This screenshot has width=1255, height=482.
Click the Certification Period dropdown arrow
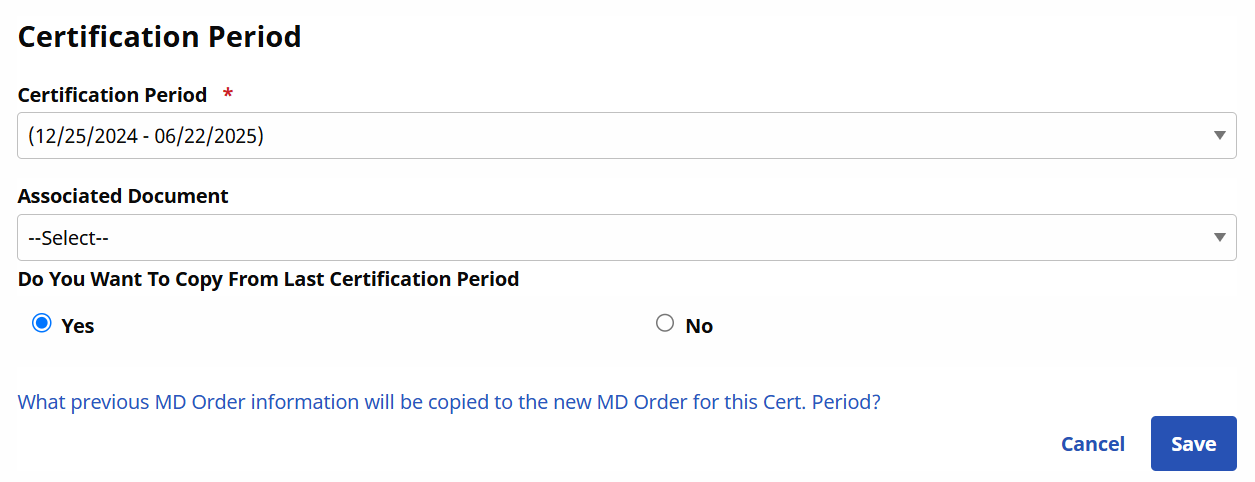(x=1219, y=135)
